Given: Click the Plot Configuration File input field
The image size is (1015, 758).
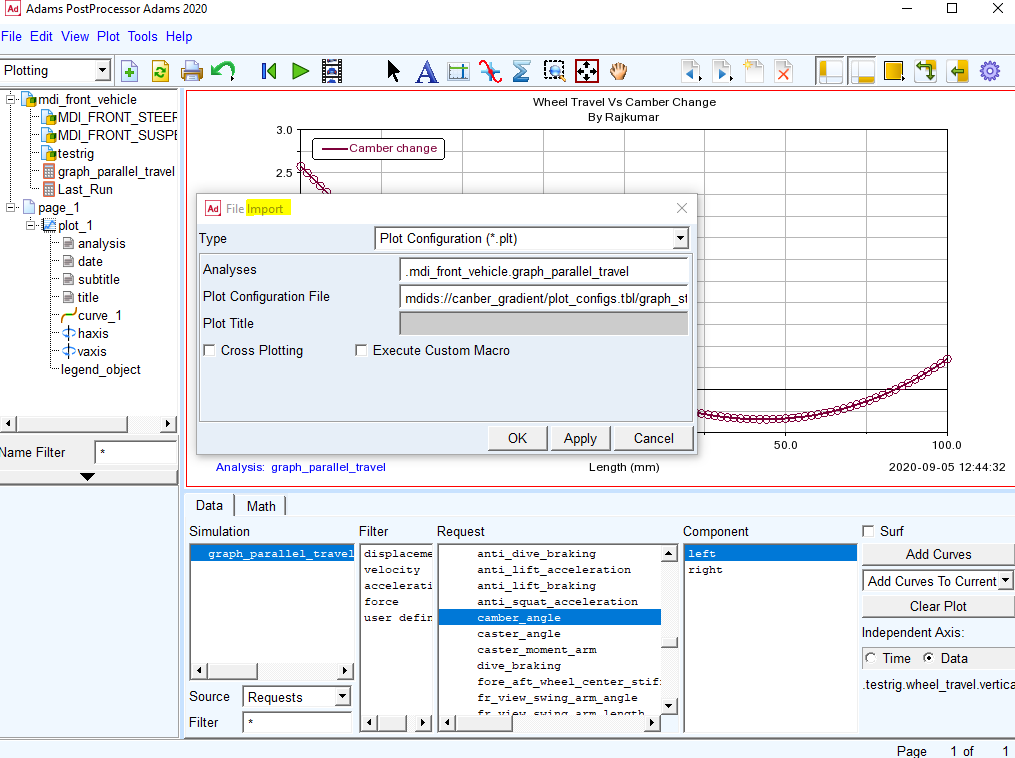Looking at the screenshot, I should pyautogui.click(x=543, y=297).
